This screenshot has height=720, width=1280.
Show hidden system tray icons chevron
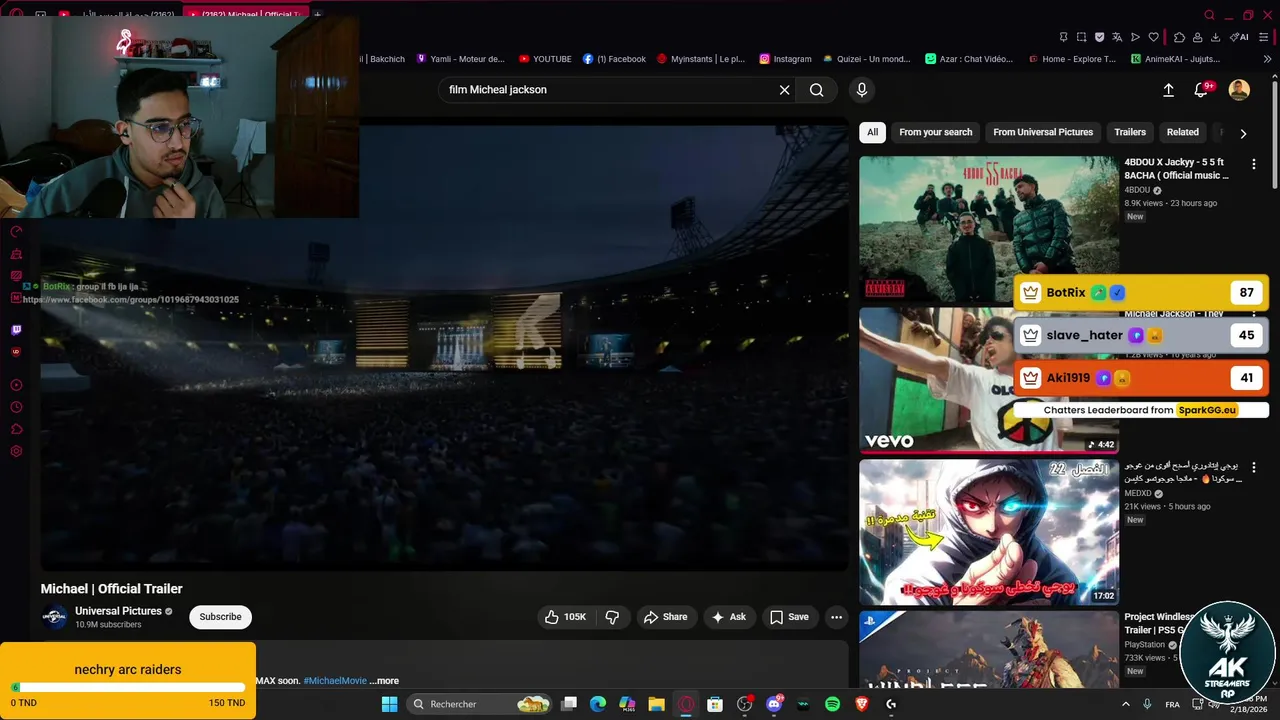pyautogui.click(x=1125, y=704)
